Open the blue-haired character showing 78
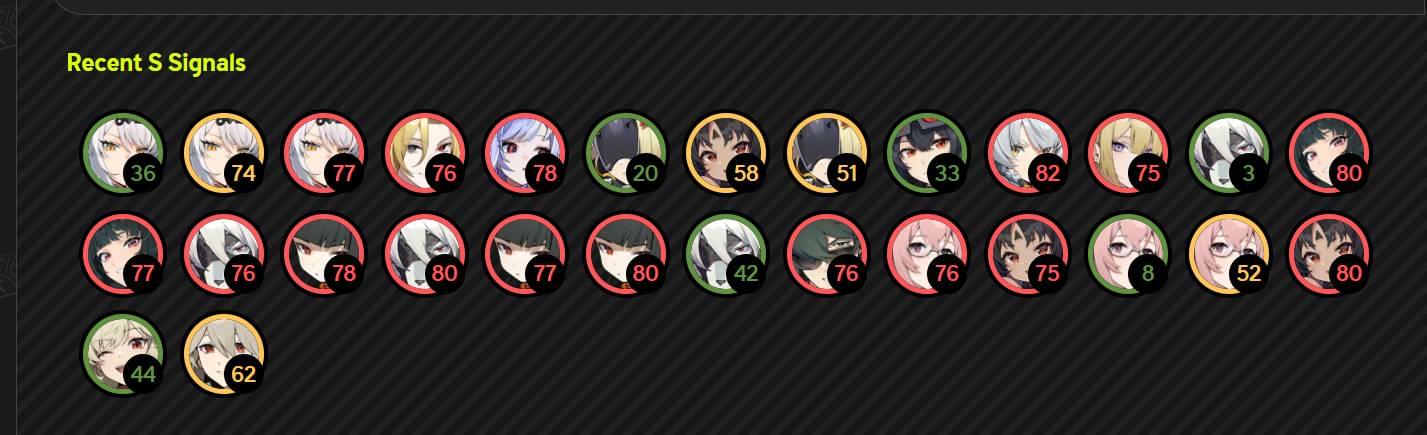1427x435 pixels. [525, 152]
